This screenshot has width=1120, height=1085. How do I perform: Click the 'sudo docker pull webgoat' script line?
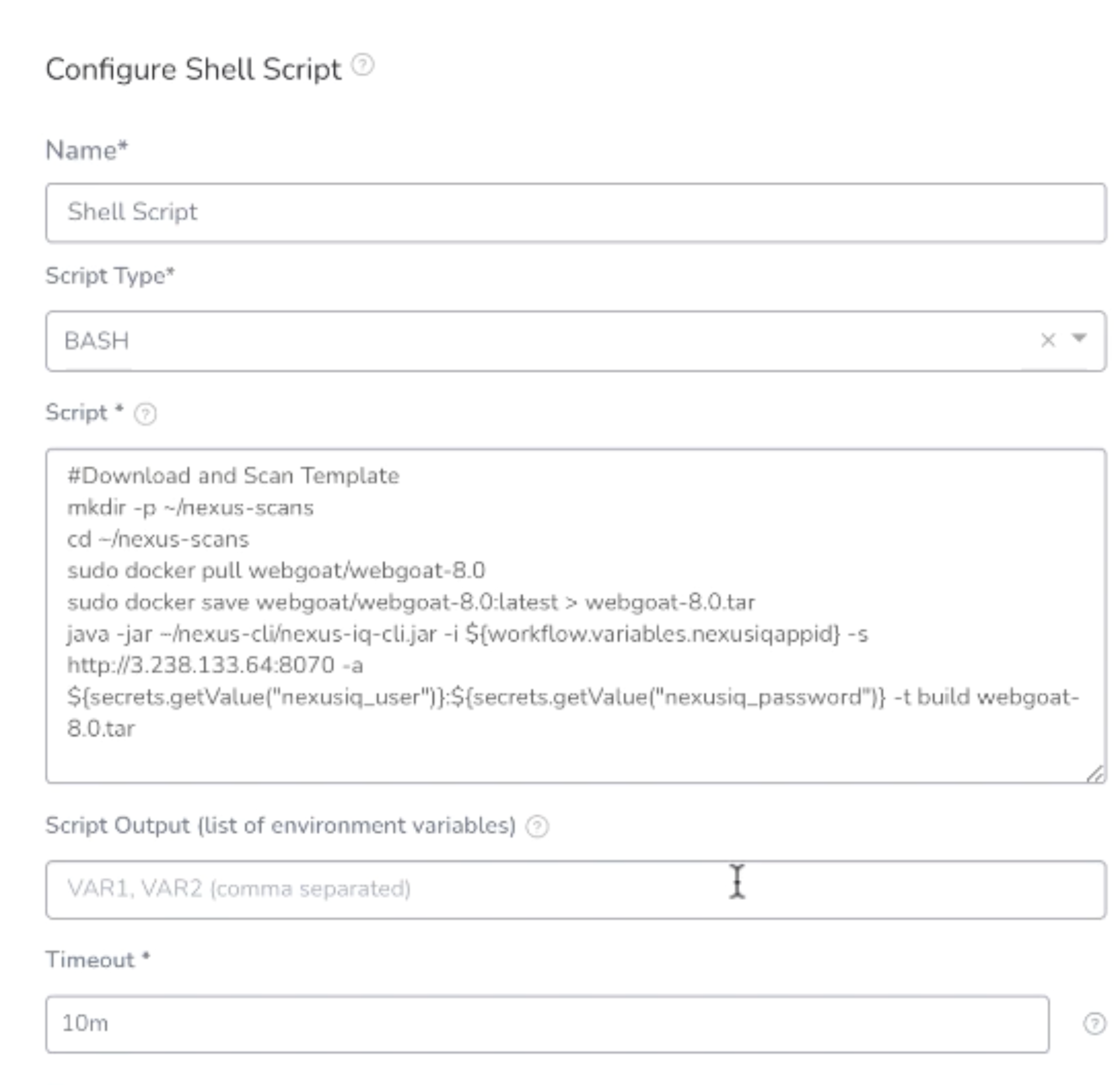pos(276,570)
